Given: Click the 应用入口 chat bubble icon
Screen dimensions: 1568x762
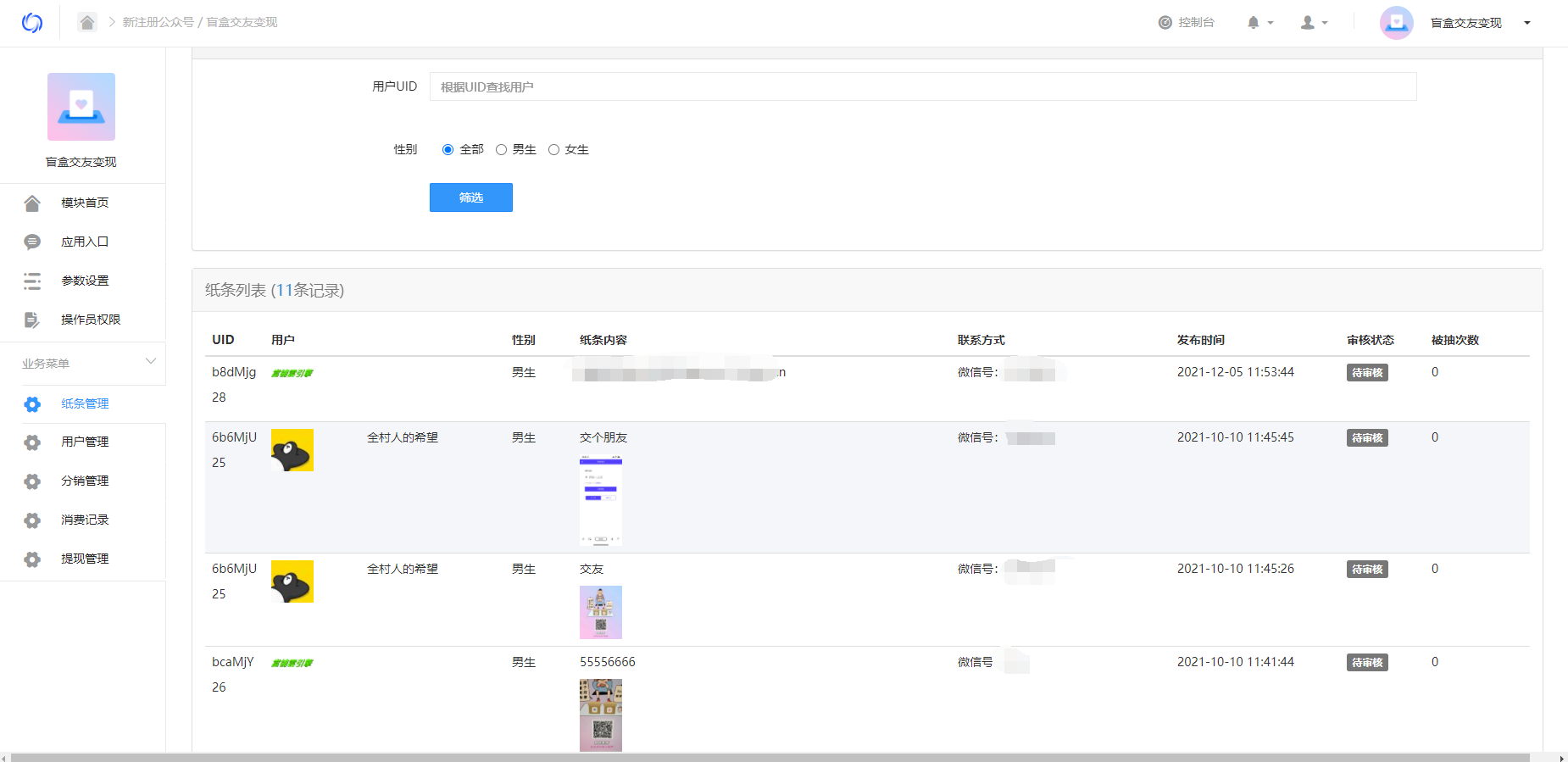Looking at the screenshot, I should click(32, 242).
